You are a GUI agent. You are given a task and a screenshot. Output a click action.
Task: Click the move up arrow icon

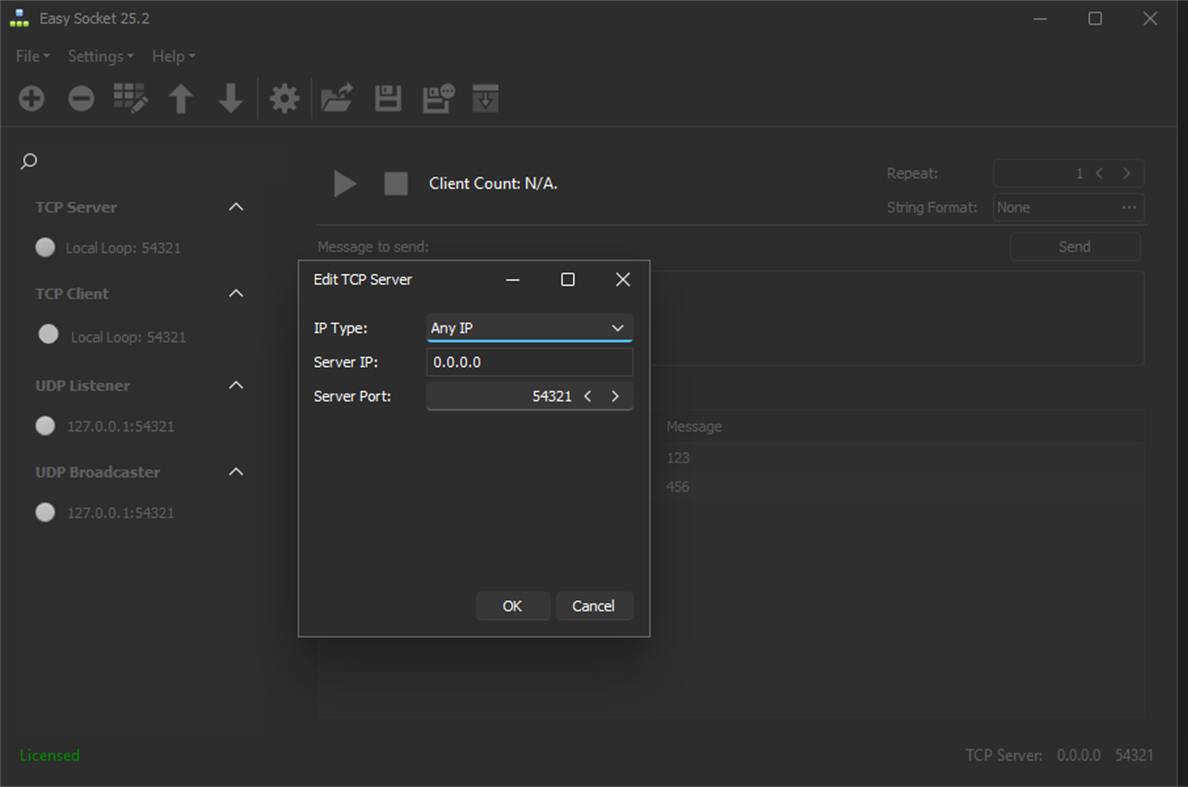click(x=181, y=98)
